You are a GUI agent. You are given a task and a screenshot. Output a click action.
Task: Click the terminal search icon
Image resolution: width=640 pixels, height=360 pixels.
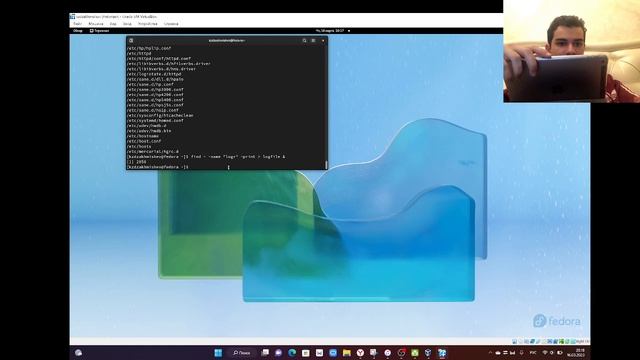click(x=304, y=40)
